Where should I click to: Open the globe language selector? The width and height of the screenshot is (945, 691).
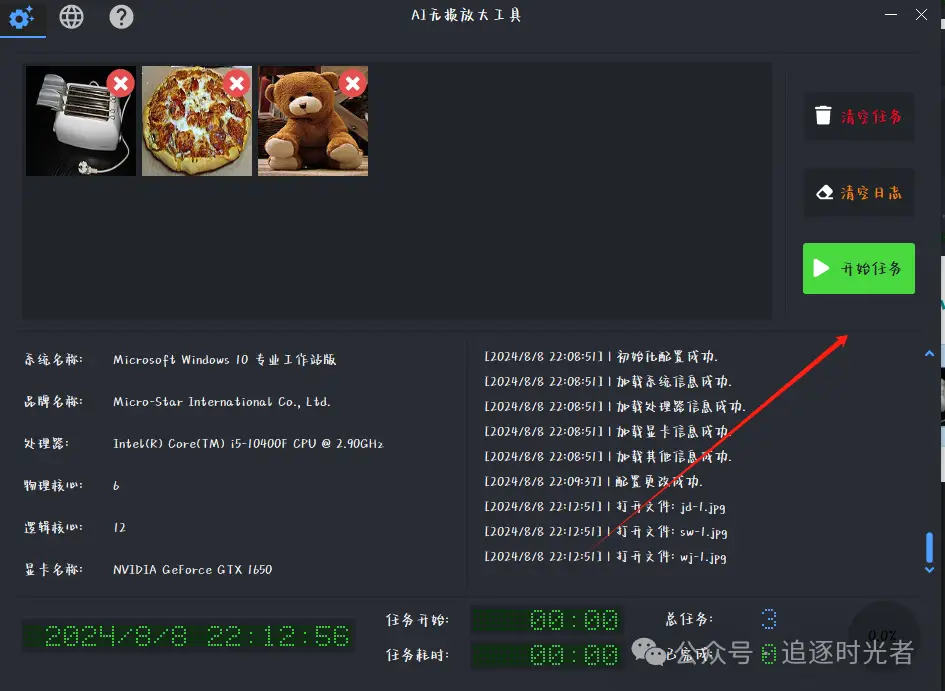click(71, 16)
